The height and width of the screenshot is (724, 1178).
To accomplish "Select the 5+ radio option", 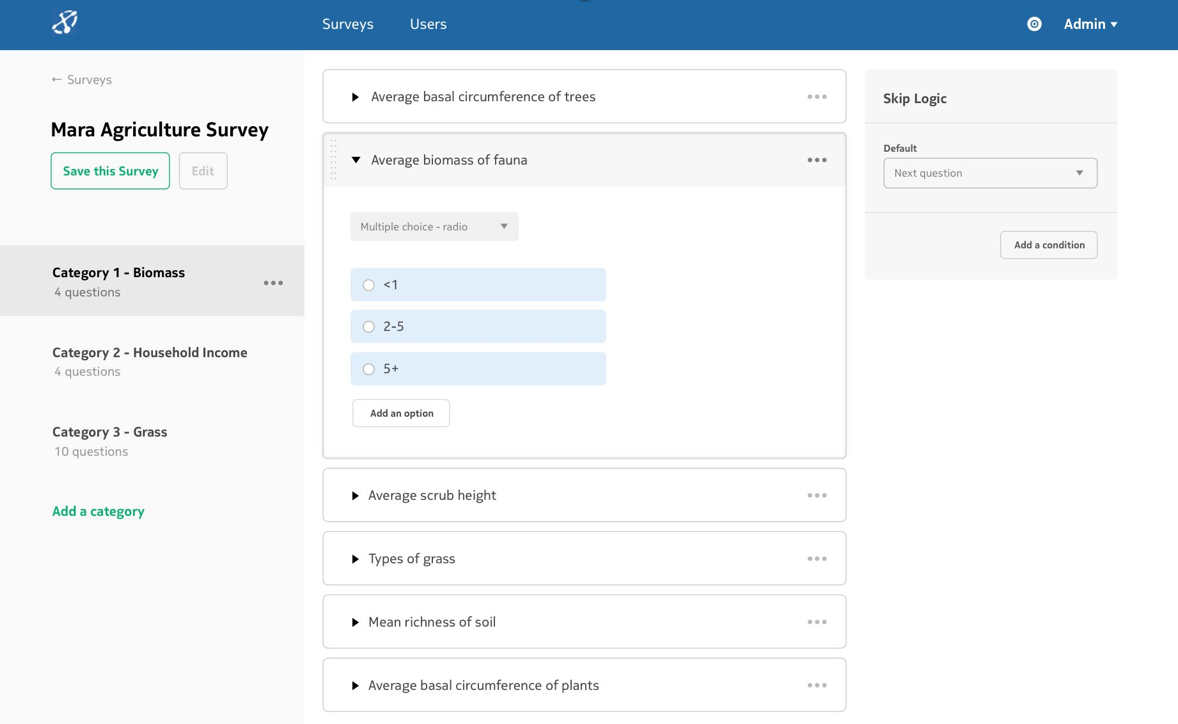I will [x=369, y=369].
